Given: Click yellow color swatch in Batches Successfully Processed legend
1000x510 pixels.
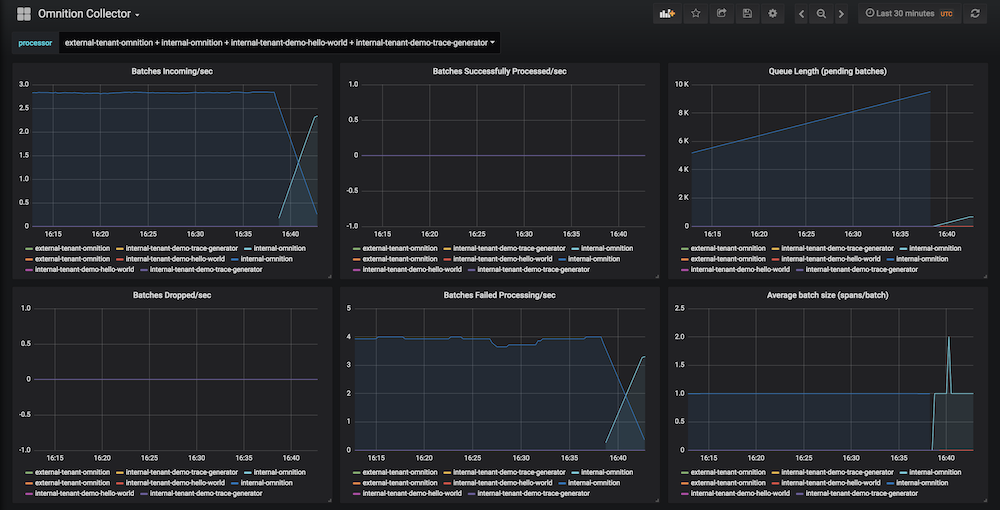Looking at the screenshot, I should click(447, 248).
